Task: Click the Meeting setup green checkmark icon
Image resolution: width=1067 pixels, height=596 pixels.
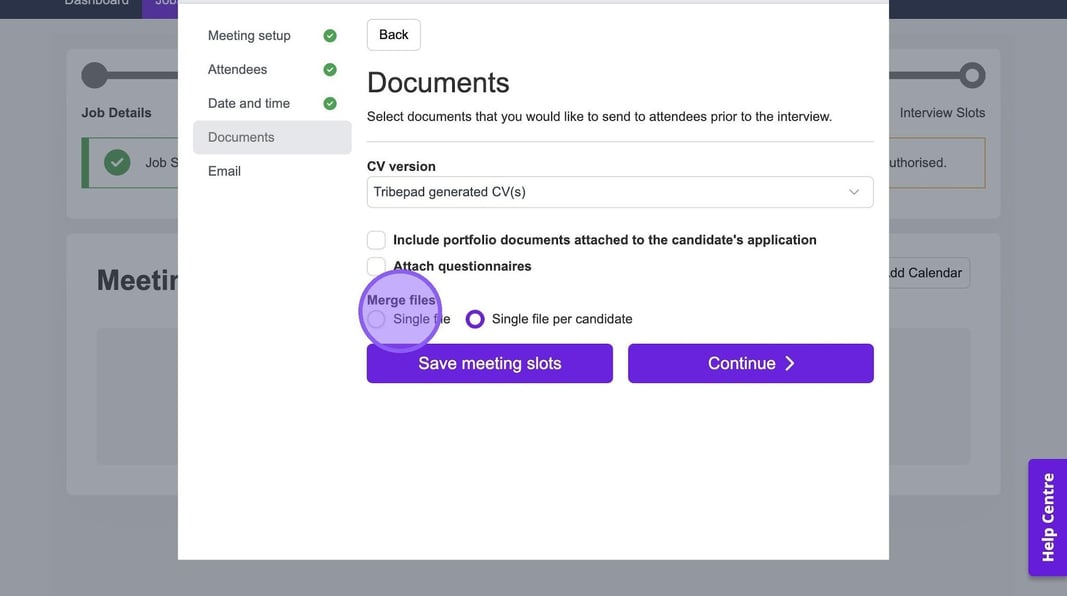Action: pyautogui.click(x=330, y=36)
